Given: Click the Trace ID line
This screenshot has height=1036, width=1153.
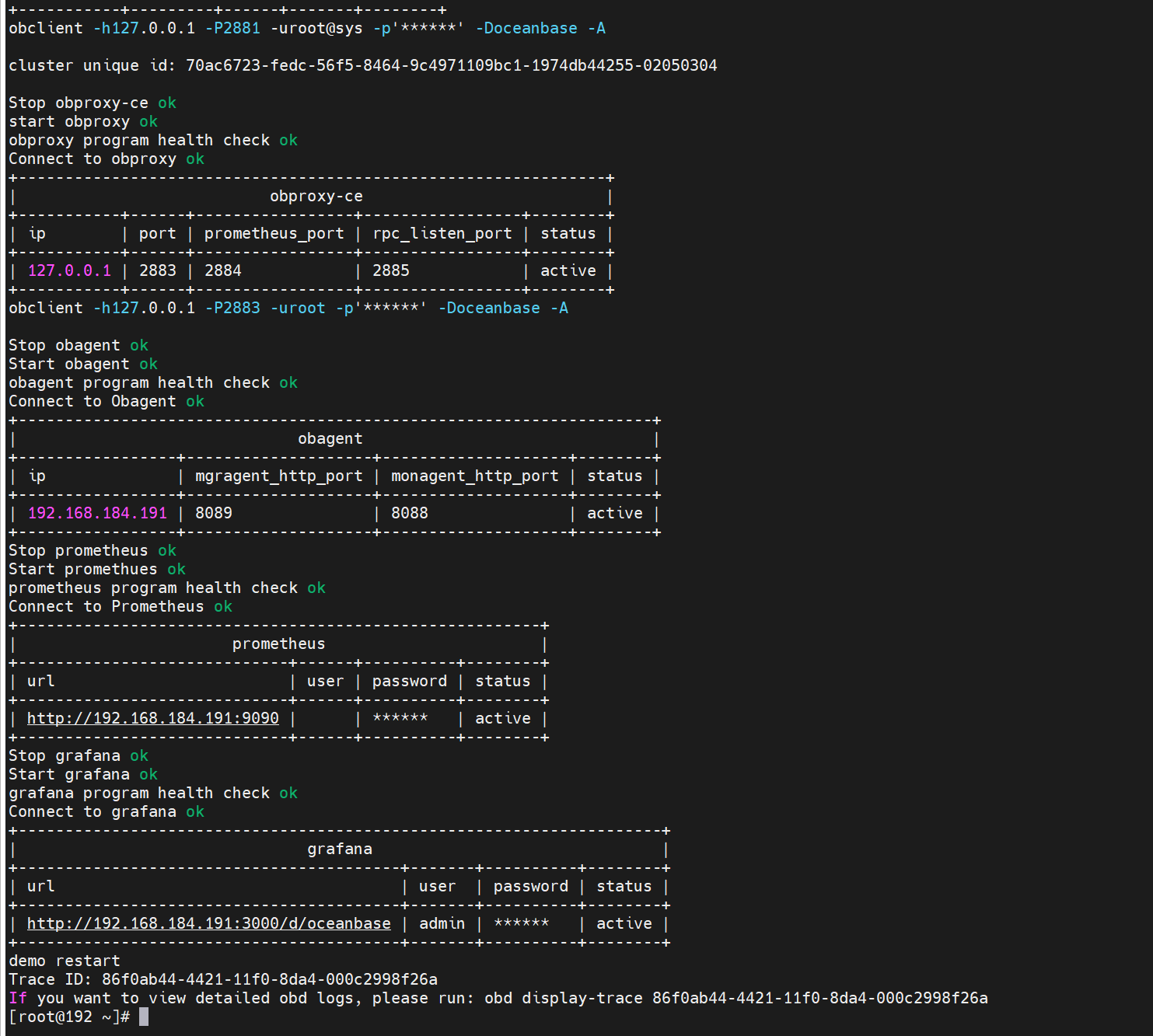Looking at the screenshot, I should [x=223, y=979].
